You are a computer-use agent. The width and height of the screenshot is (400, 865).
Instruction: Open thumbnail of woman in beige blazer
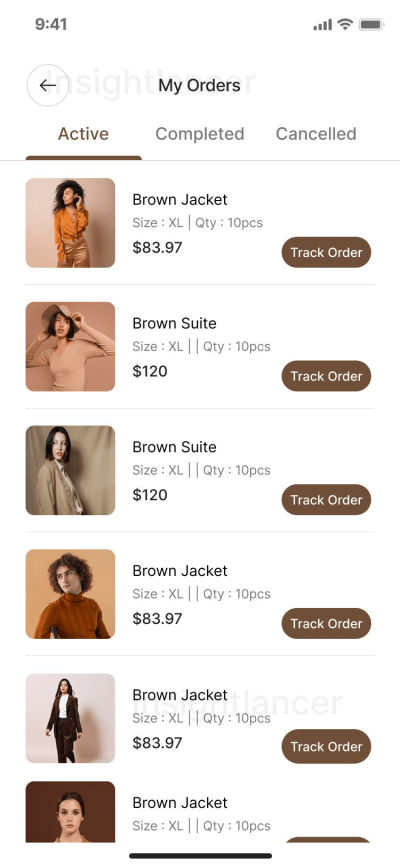[x=70, y=470]
